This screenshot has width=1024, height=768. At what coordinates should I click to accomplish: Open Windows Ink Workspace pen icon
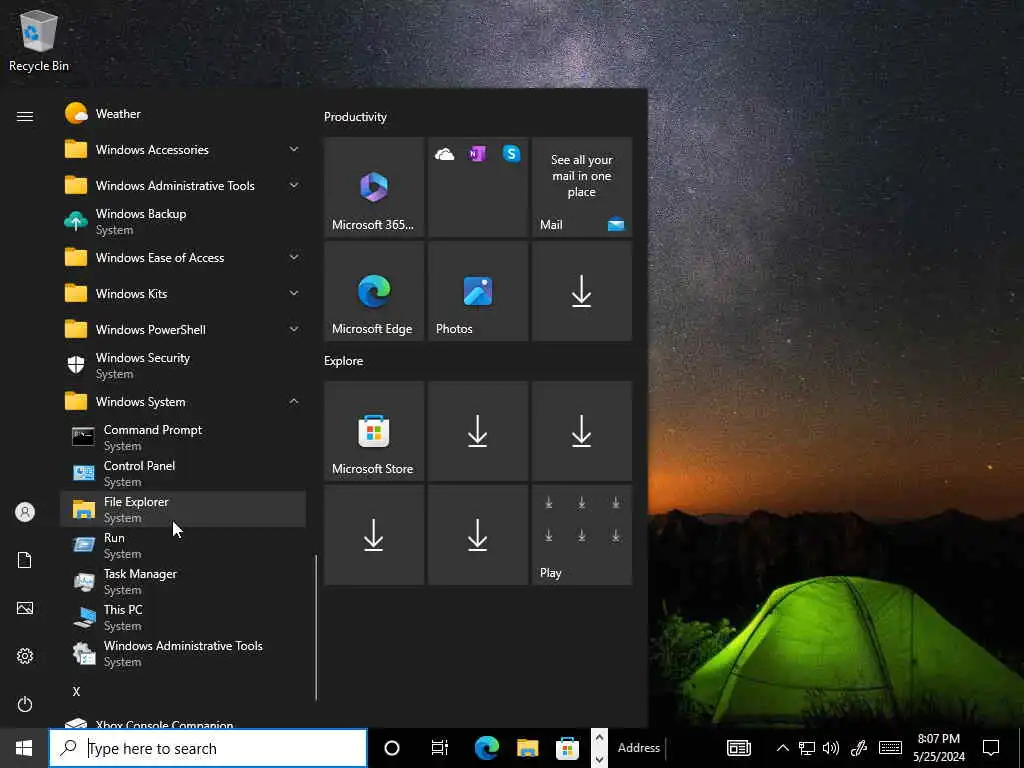coord(859,748)
